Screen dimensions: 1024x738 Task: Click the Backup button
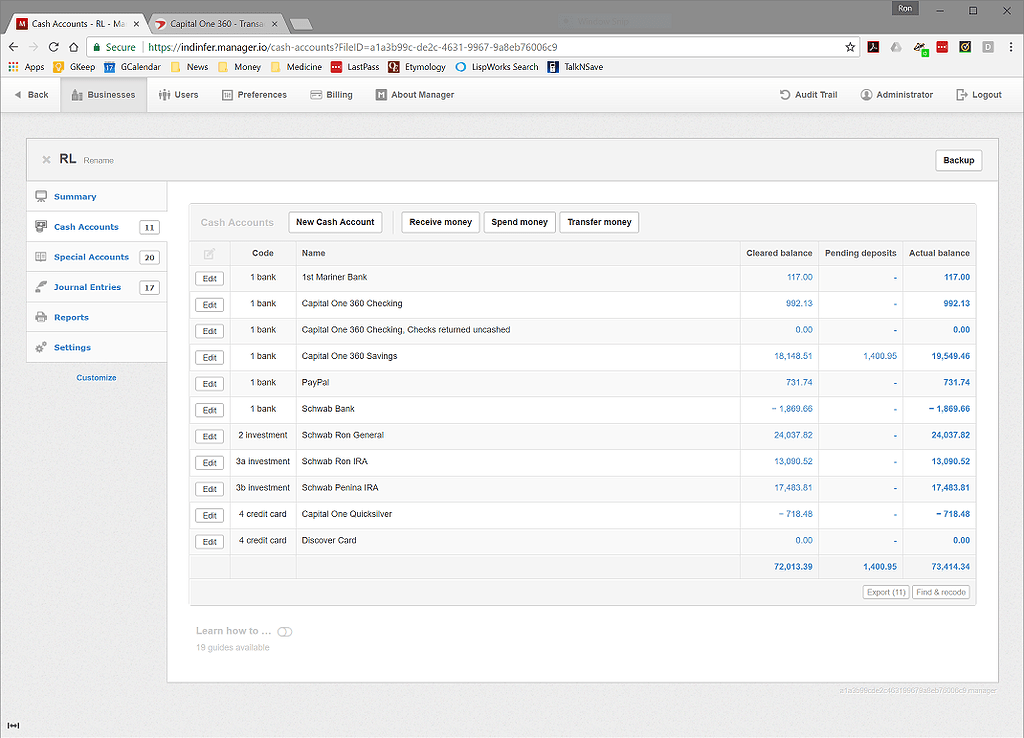tap(957, 160)
